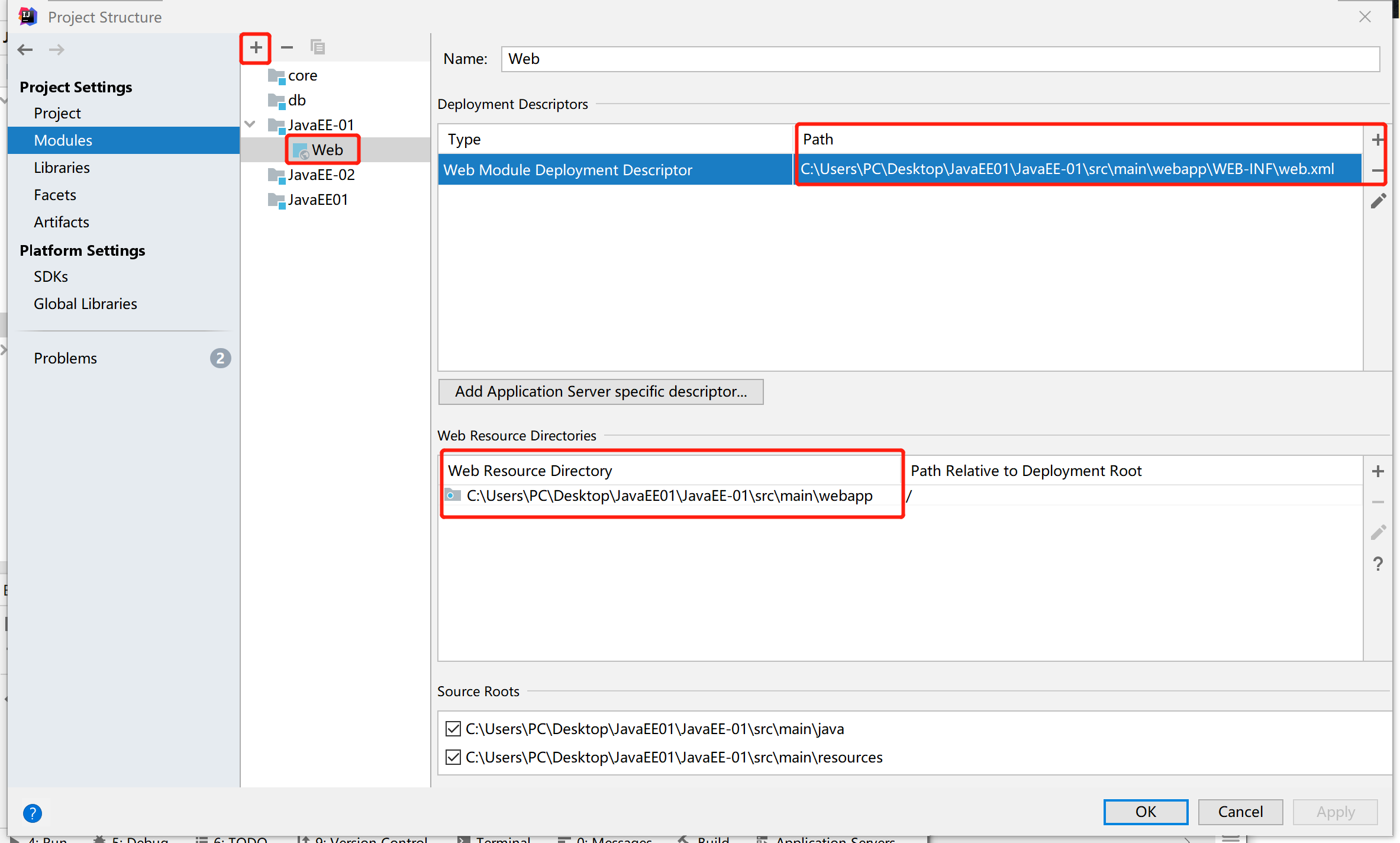The width and height of the screenshot is (1400, 843).
Task: Navigate back with the left arrow
Action: tap(25, 50)
